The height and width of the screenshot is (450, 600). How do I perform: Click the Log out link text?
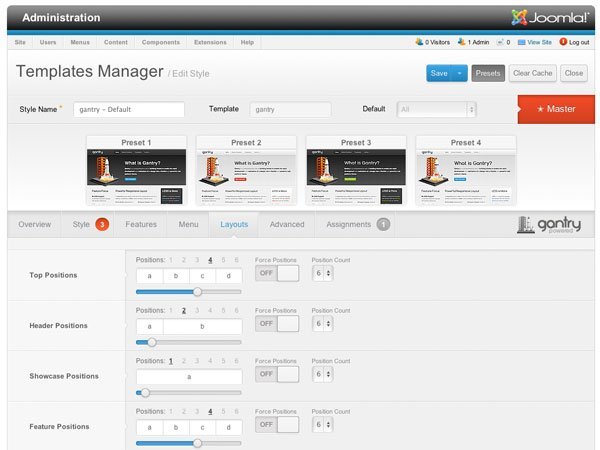coord(579,42)
